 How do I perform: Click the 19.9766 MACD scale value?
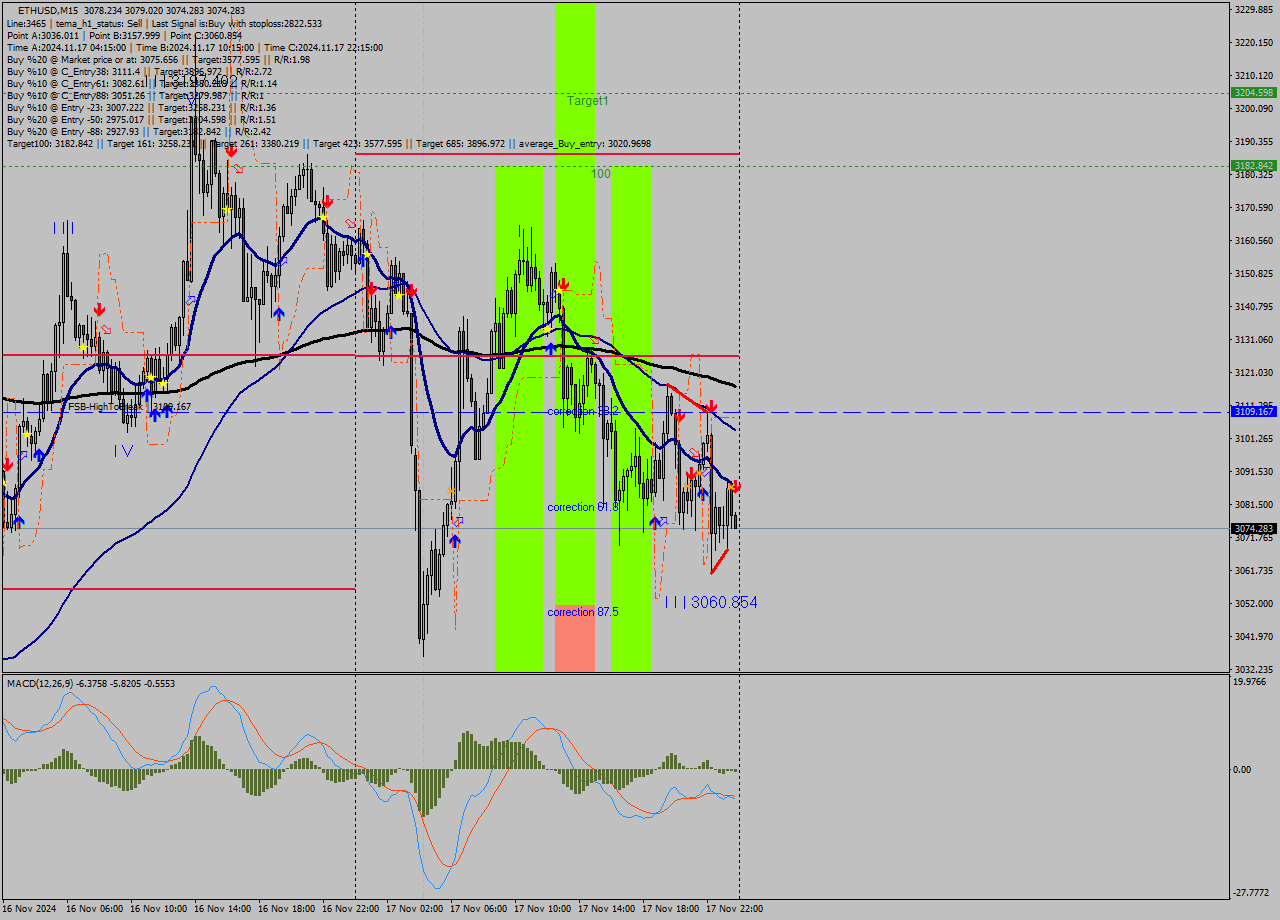pos(1251,682)
